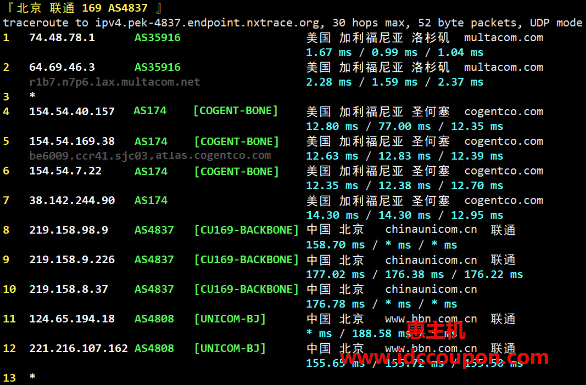The width and height of the screenshot is (586, 385).
Task: Click IP address 154.54.169.38
Action: pyautogui.click(x=72, y=141)
